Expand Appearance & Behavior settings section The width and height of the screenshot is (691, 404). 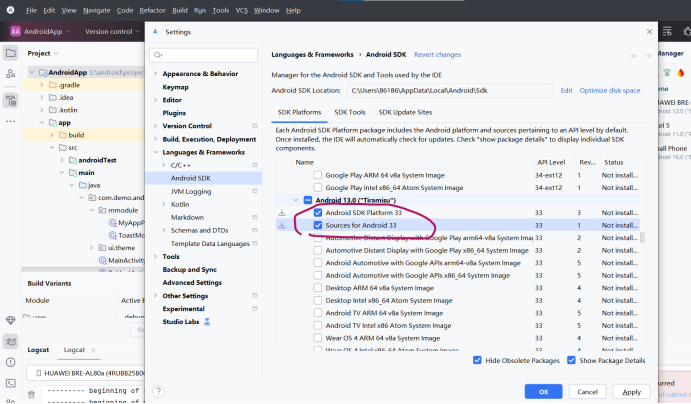click(155, 74)
